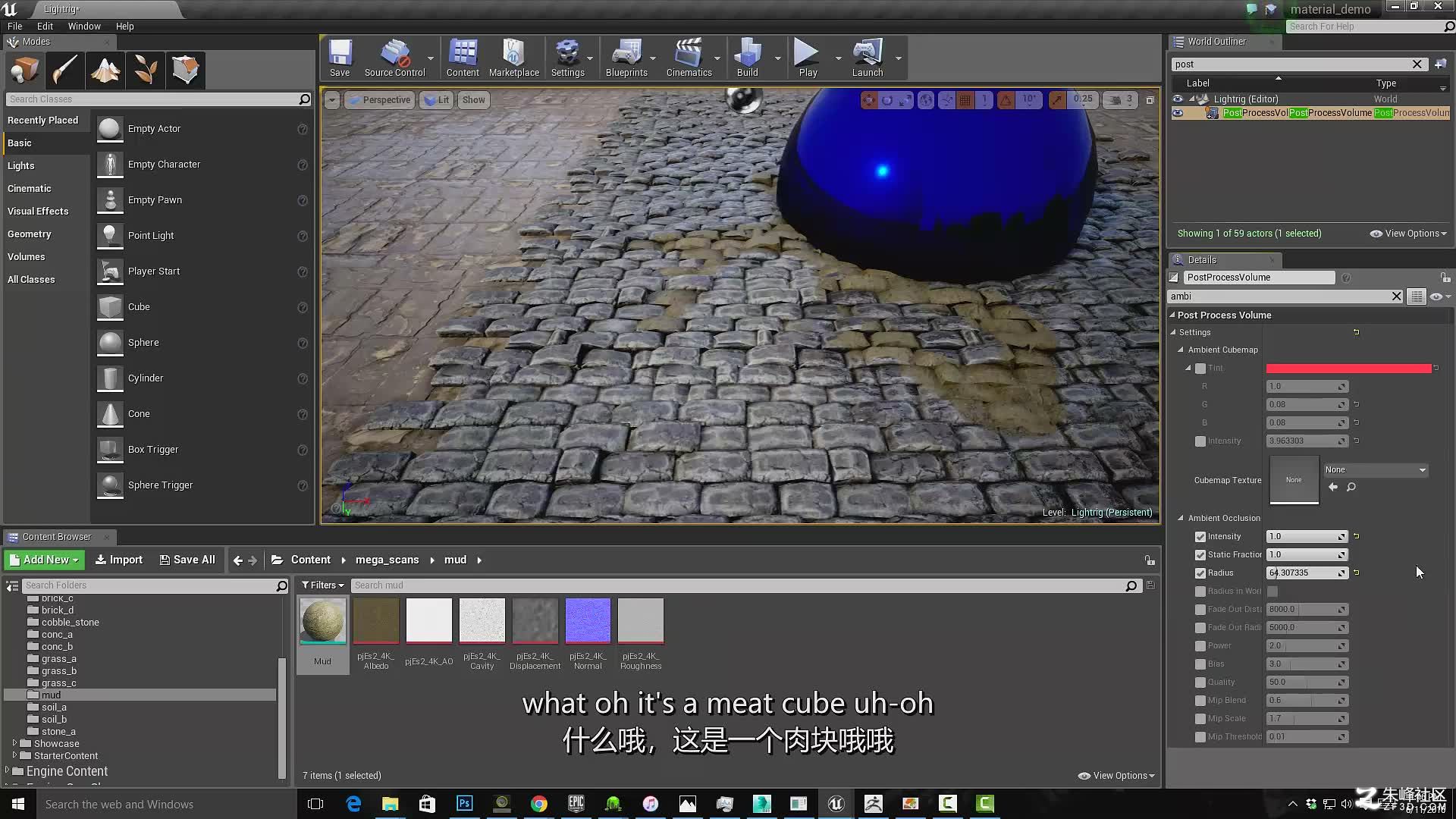This screenshot has width=1456, height=819.
Task: Click the Show viewport button
Action: pyautogui.click(x=473, y=100)
